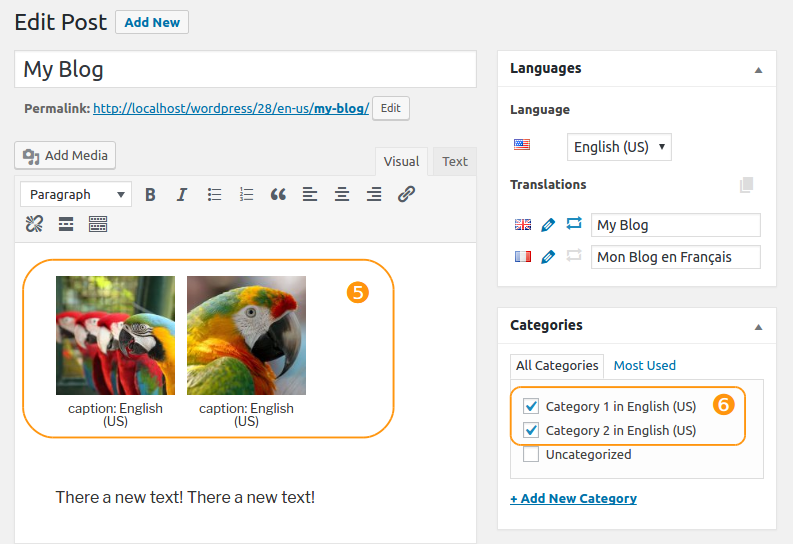Open the Paragraph format dropdown
This screenshot has width=793, height=544.
tap(76, 195)
